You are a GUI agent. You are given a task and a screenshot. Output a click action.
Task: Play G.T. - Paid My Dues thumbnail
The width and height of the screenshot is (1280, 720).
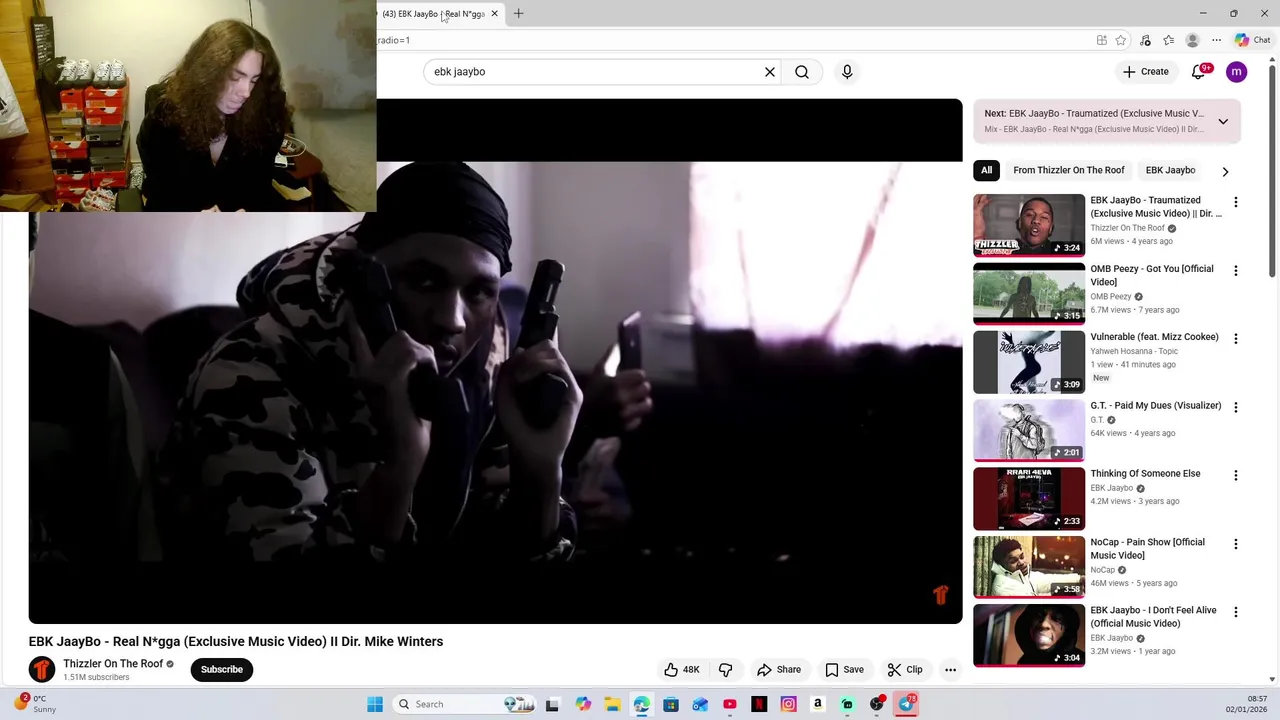coord(1029,430)
